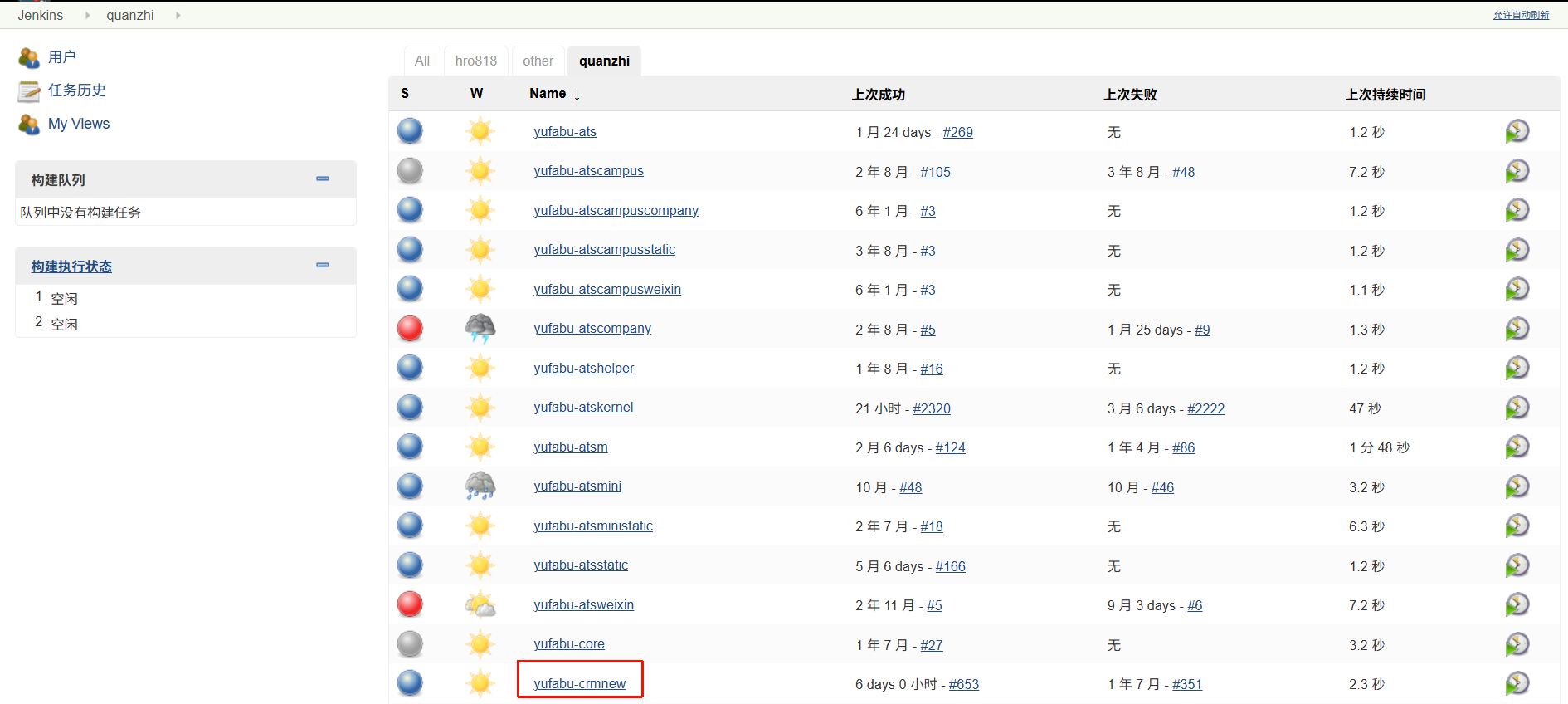1568x704 pixels.
Task: Schedule a build for yufabu-atsweixin
Action: 1517,604
